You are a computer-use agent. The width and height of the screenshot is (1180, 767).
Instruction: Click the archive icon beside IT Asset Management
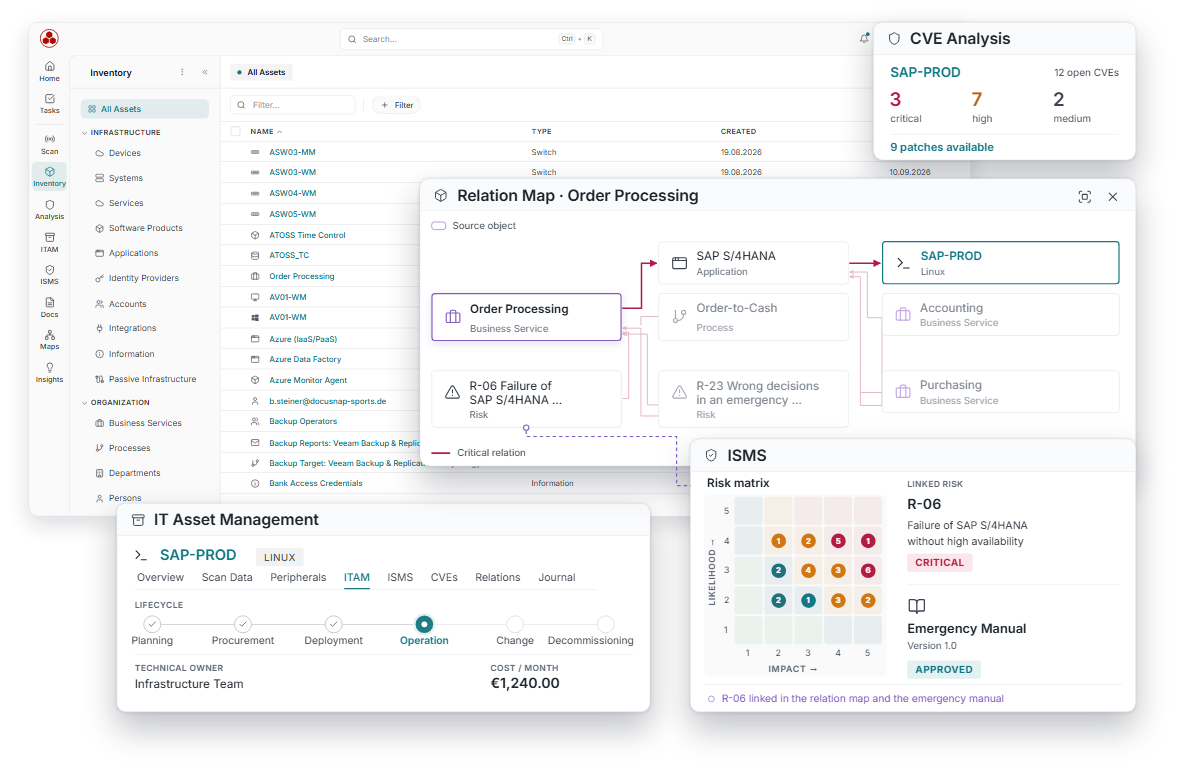coord(138,520)
